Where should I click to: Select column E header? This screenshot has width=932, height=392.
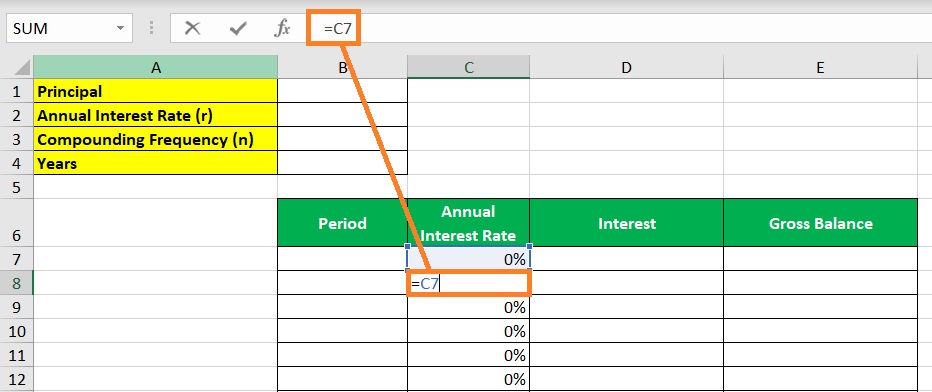pyautogui.click(x=820, y=67)
